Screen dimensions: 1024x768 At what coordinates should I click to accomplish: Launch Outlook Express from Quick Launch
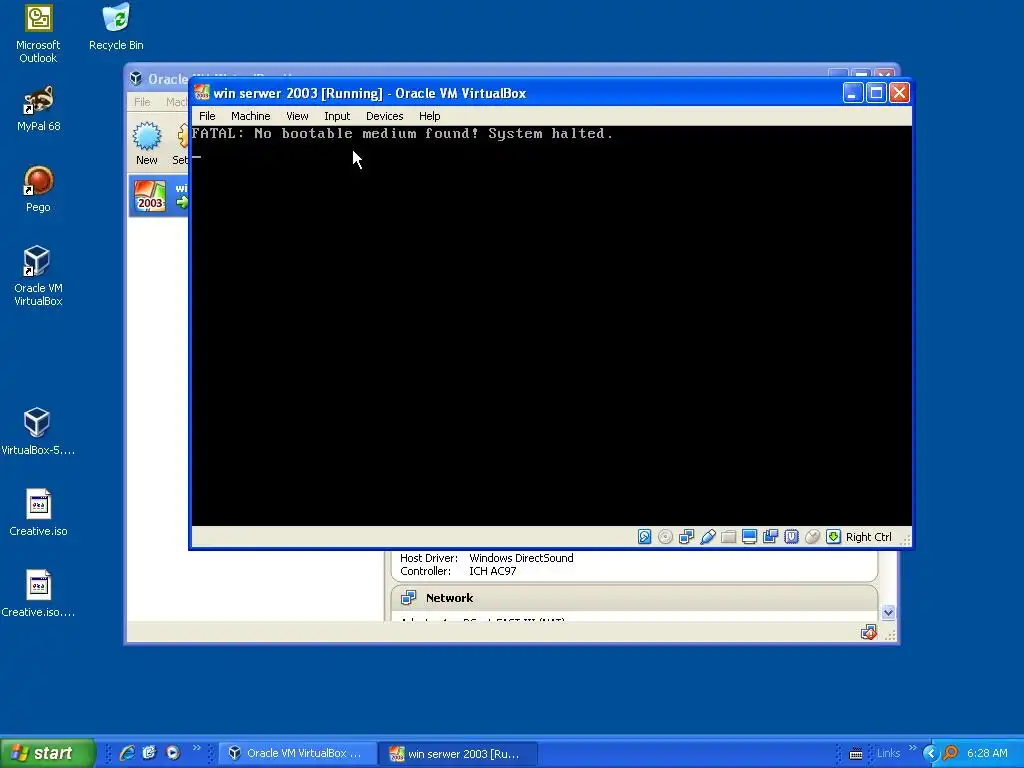150,753
